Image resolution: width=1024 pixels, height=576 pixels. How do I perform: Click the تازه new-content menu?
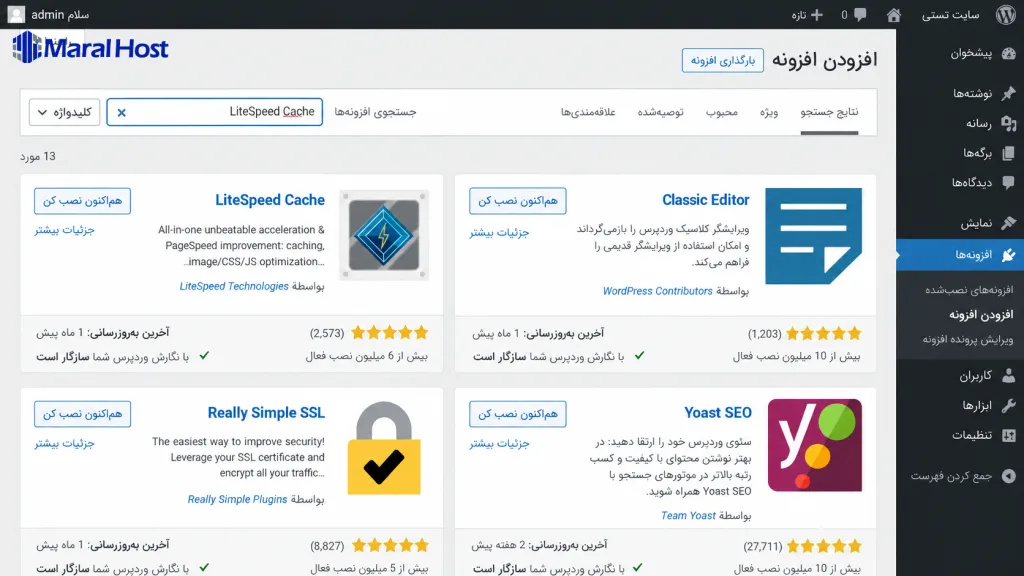pyautogui.click(x=807, y=14)
